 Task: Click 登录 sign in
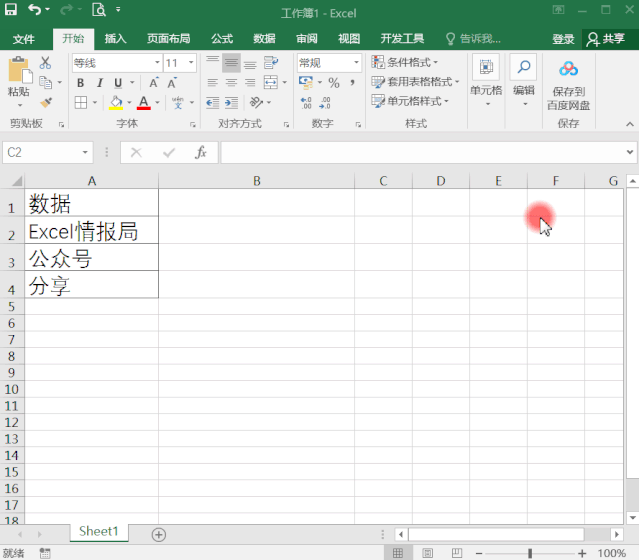tap(563, 39)
